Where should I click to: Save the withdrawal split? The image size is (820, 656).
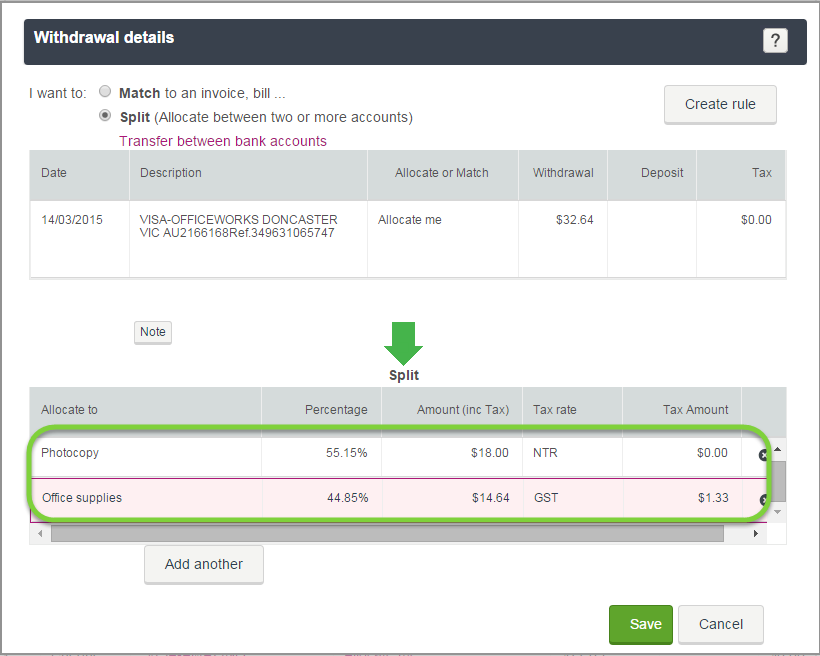tap(641, 624)
